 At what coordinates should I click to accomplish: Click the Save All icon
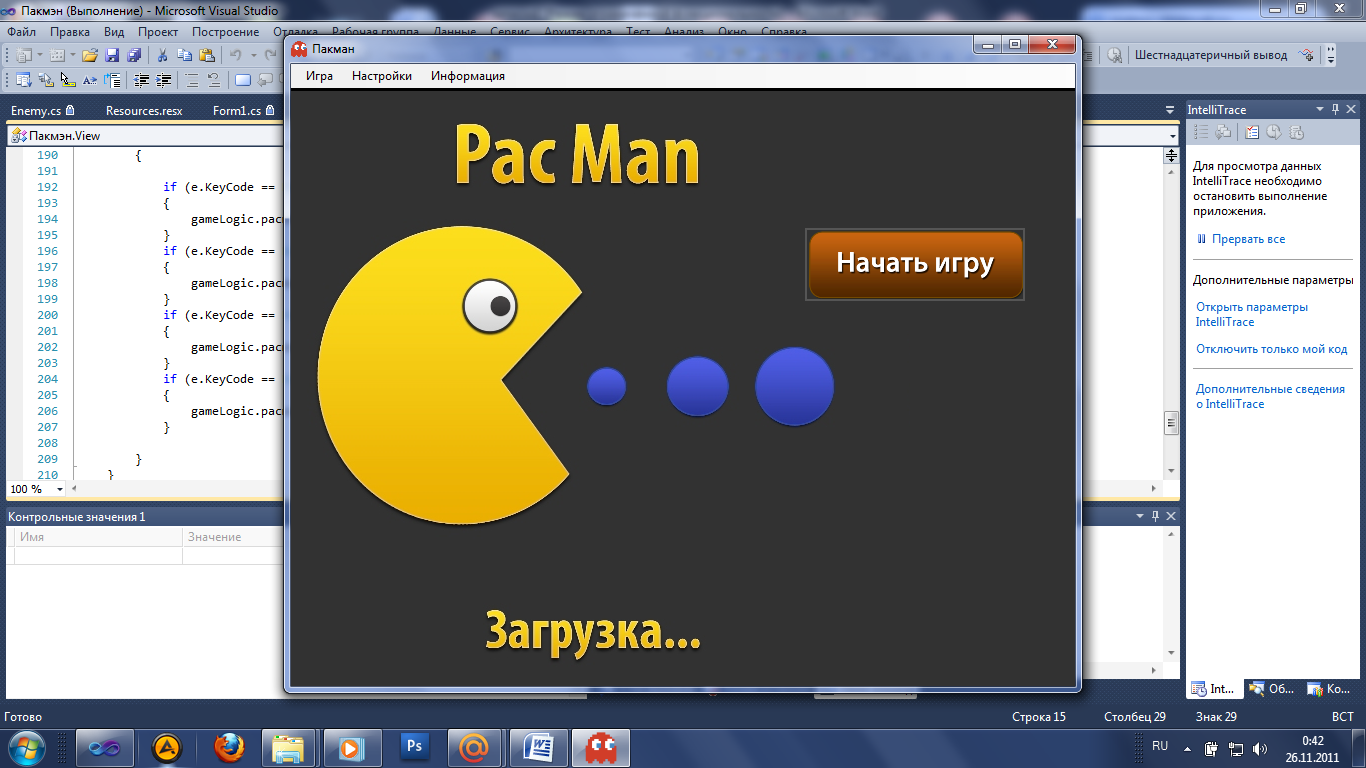pos(134,55)
